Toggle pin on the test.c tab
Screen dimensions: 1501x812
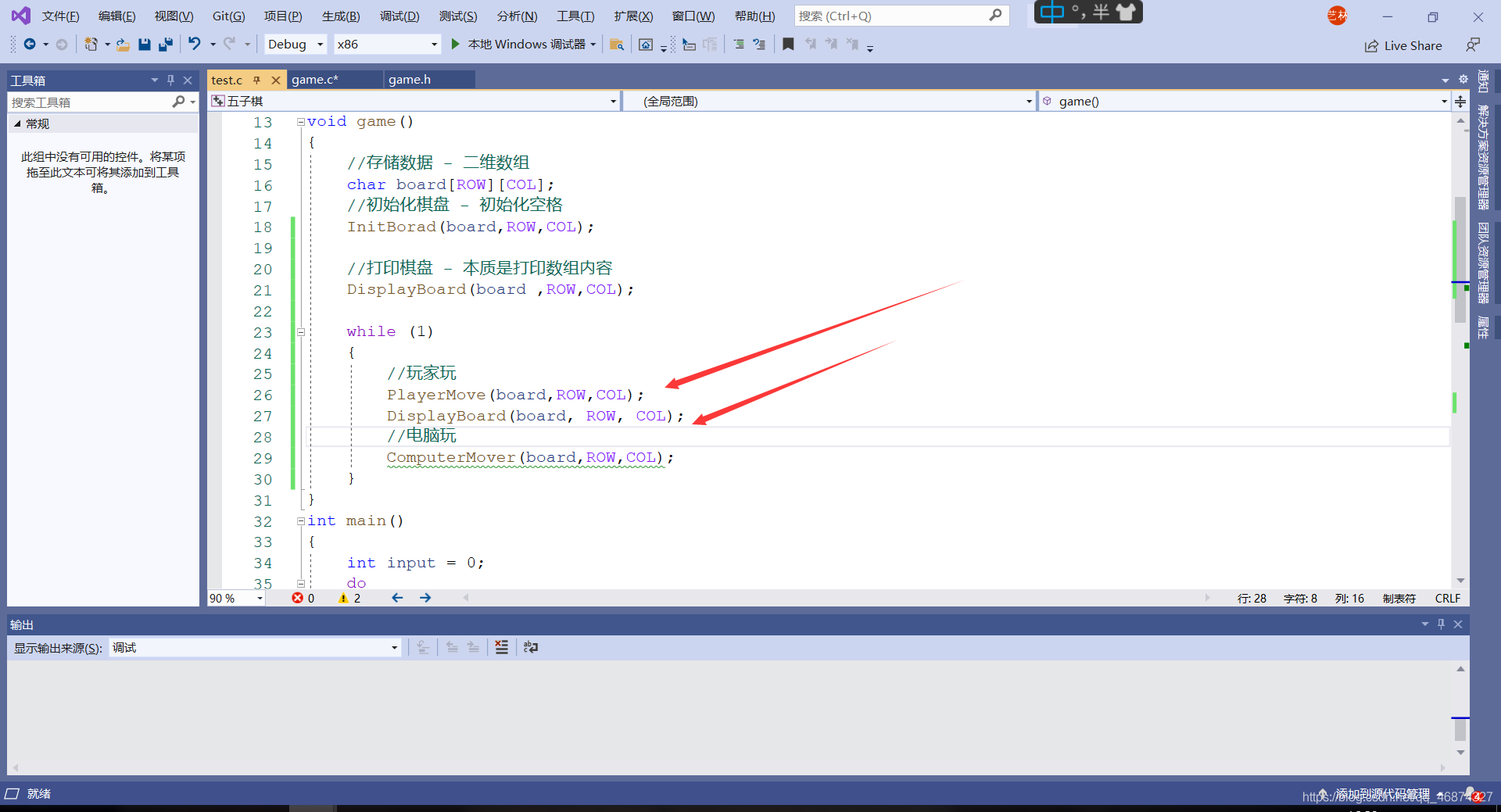coord(256,80)
